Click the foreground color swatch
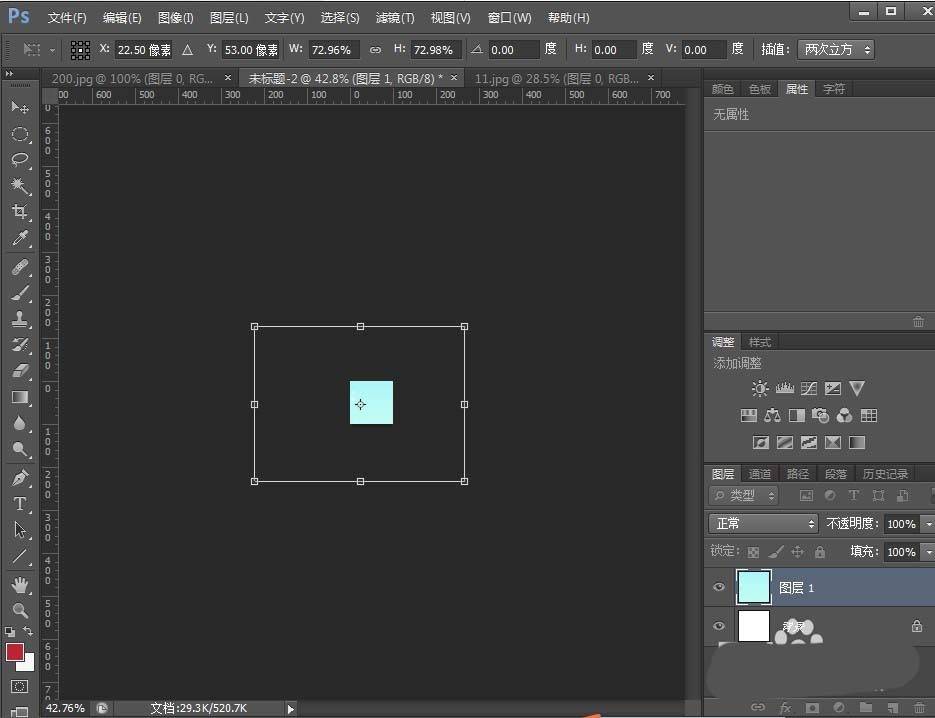Image resolution: width=935 pixels, height=718 pixels. [14, 652]
